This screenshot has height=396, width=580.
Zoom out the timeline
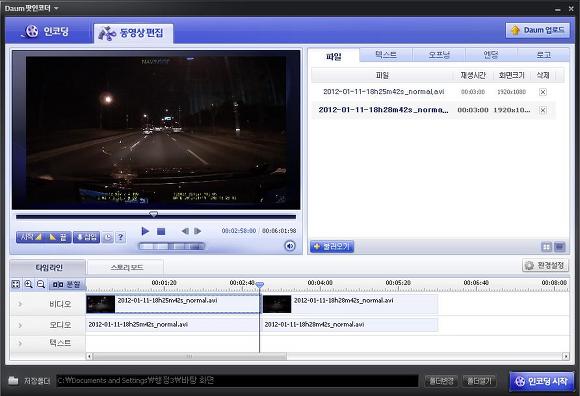tap(41, 284)
